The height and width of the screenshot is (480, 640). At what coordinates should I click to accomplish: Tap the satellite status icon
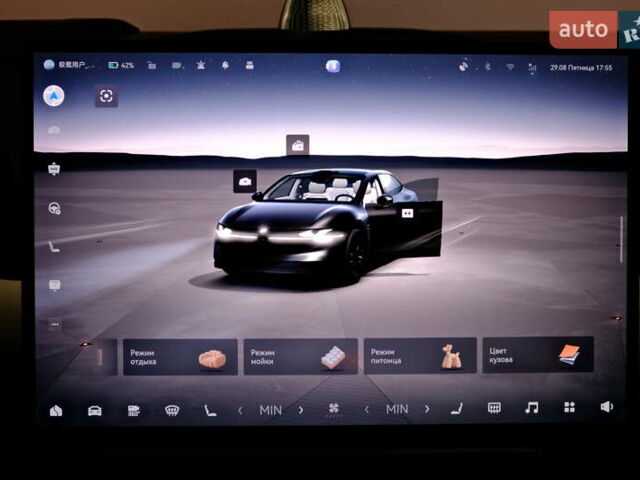coord(464,66)
